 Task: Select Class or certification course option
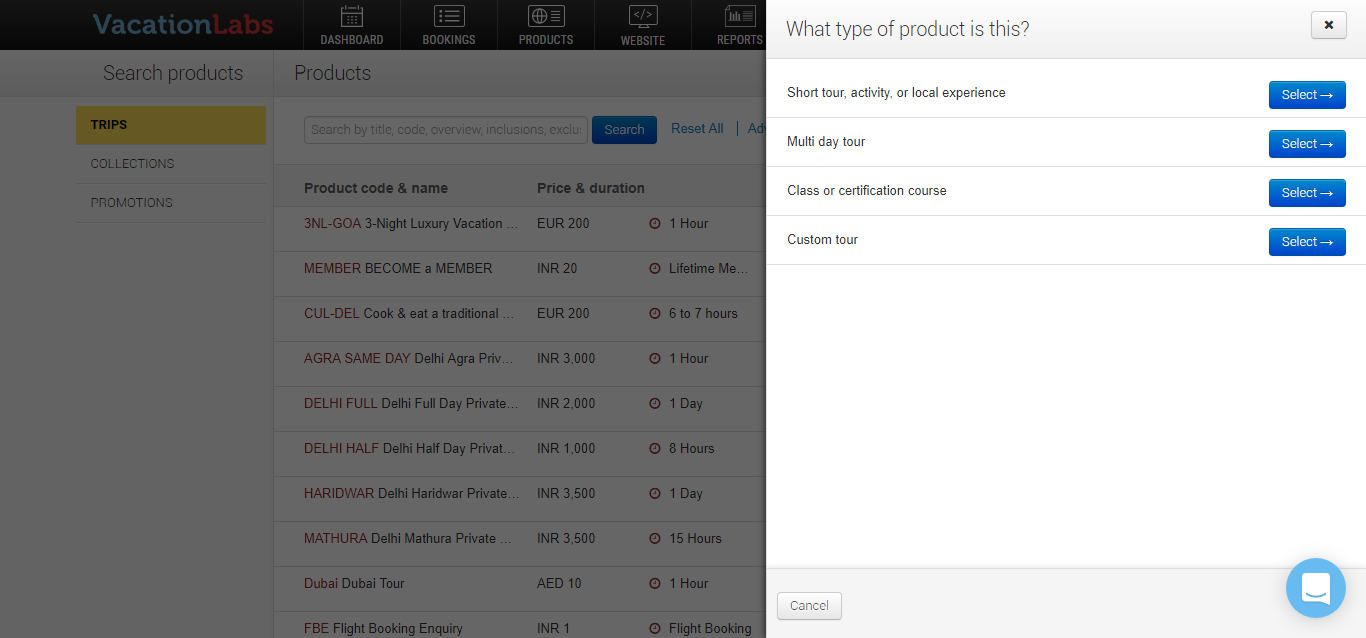(x=1306, y=193)
